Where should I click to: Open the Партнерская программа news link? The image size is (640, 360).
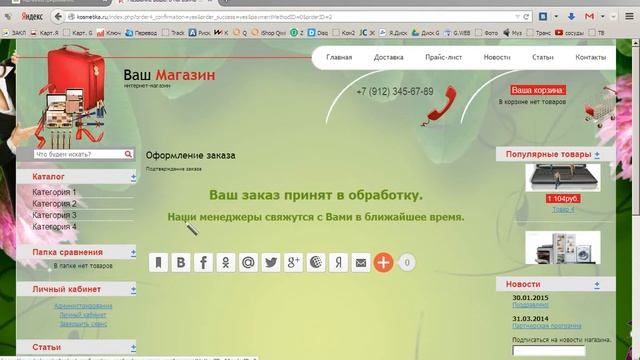pos(547,326)
